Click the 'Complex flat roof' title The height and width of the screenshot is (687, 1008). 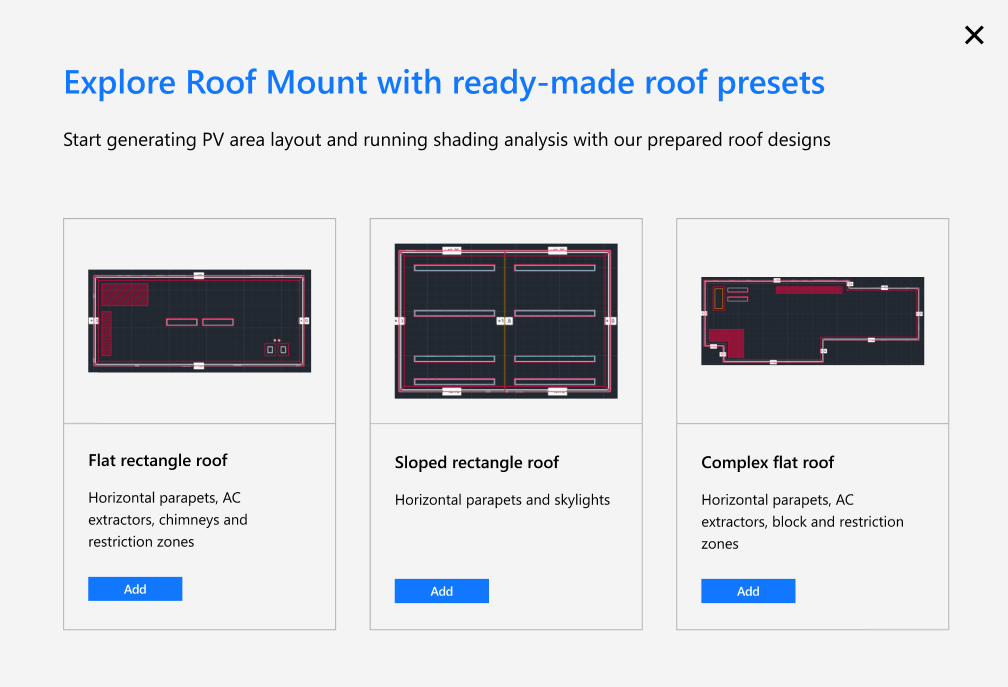(x=767, y=462)
